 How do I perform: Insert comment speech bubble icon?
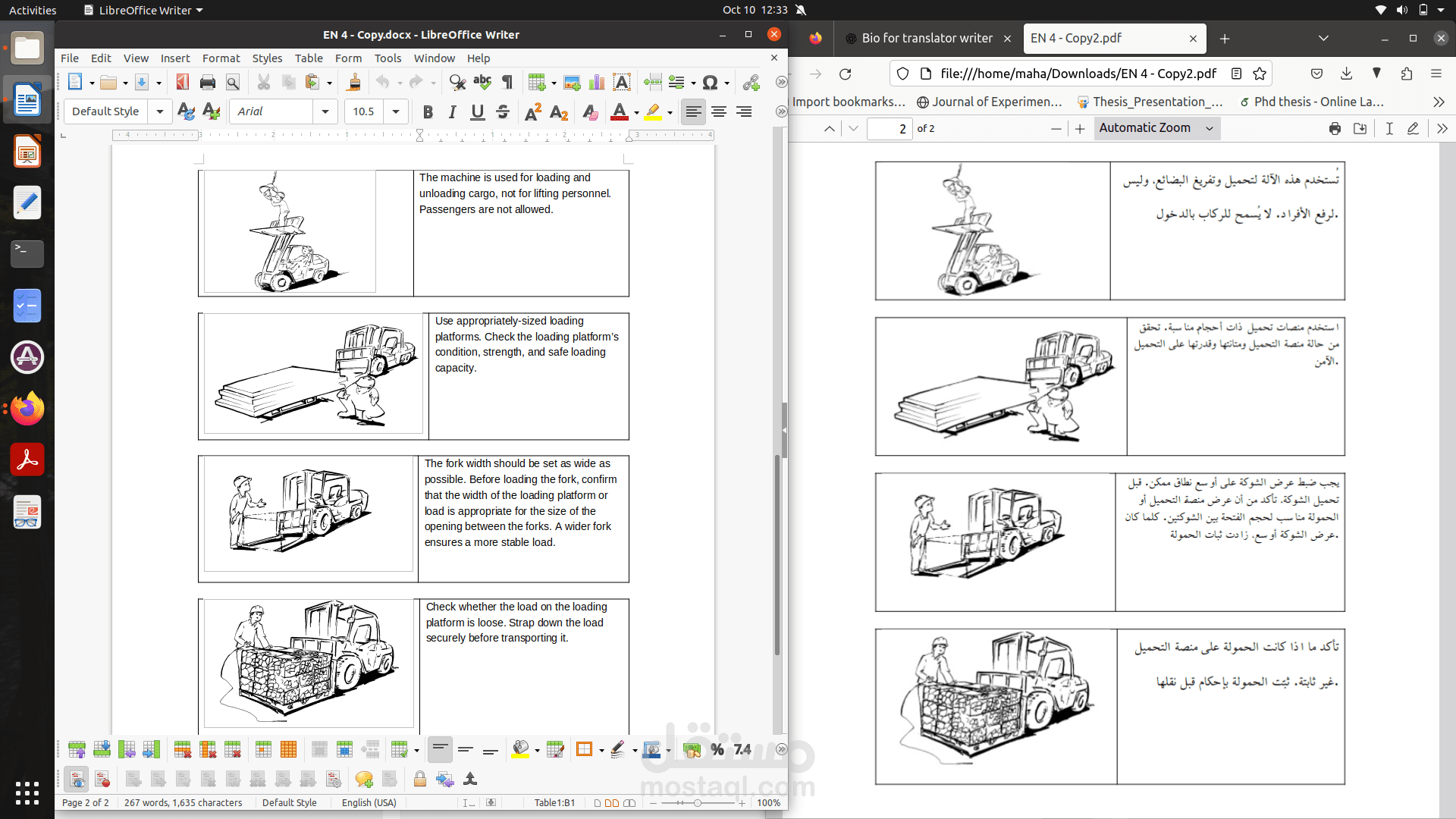364,780
